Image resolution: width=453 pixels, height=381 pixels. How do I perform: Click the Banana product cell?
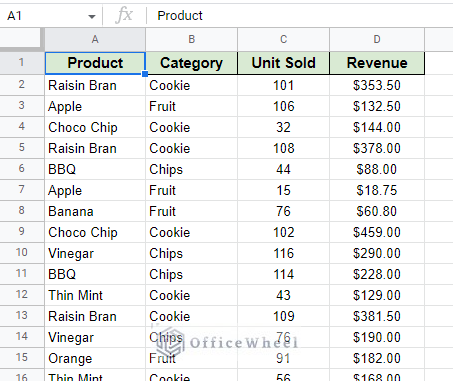coord(95,211)
